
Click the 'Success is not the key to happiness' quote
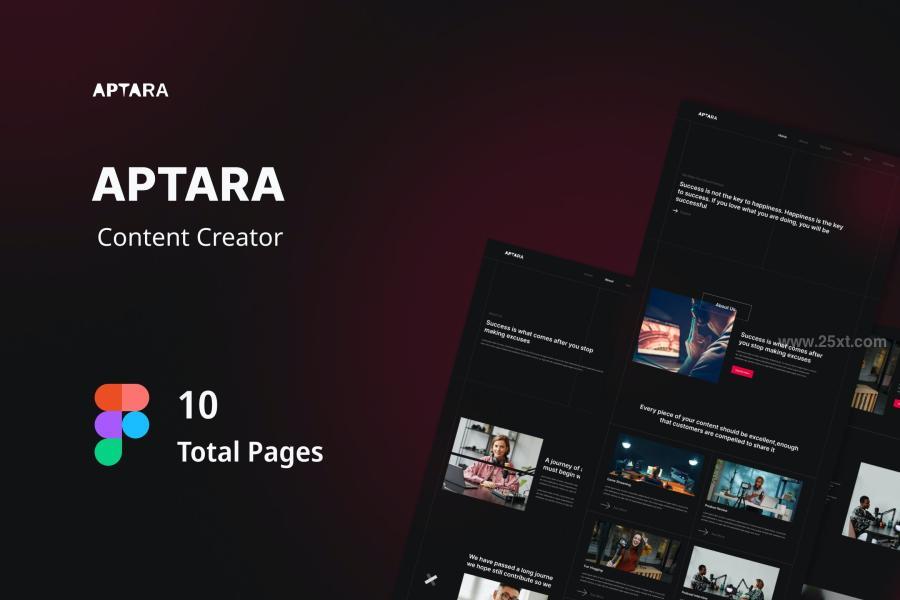pos(760,208)
